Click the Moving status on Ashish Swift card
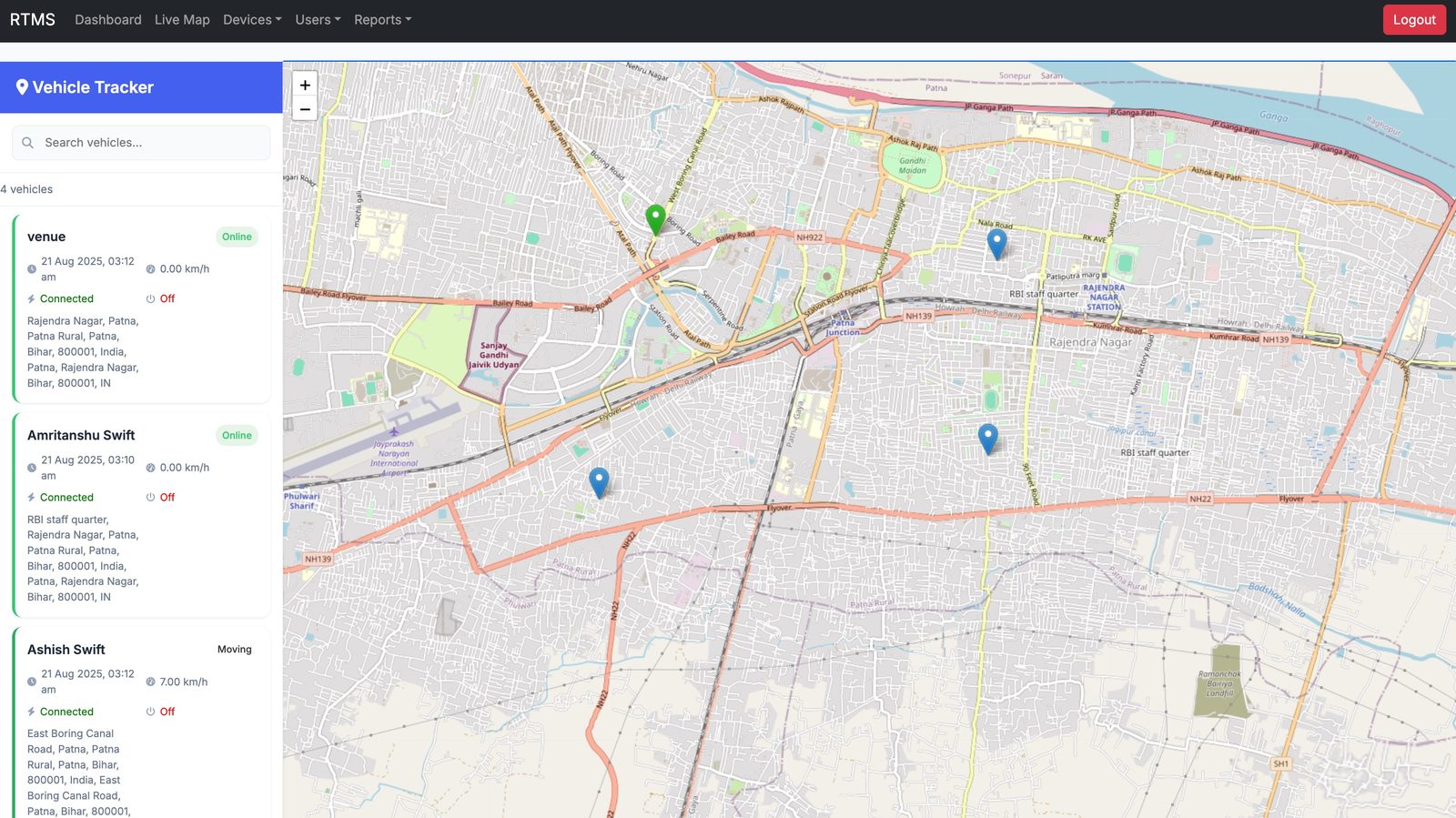The height and width of the screenshot is (818, 1456). [235, 650]
